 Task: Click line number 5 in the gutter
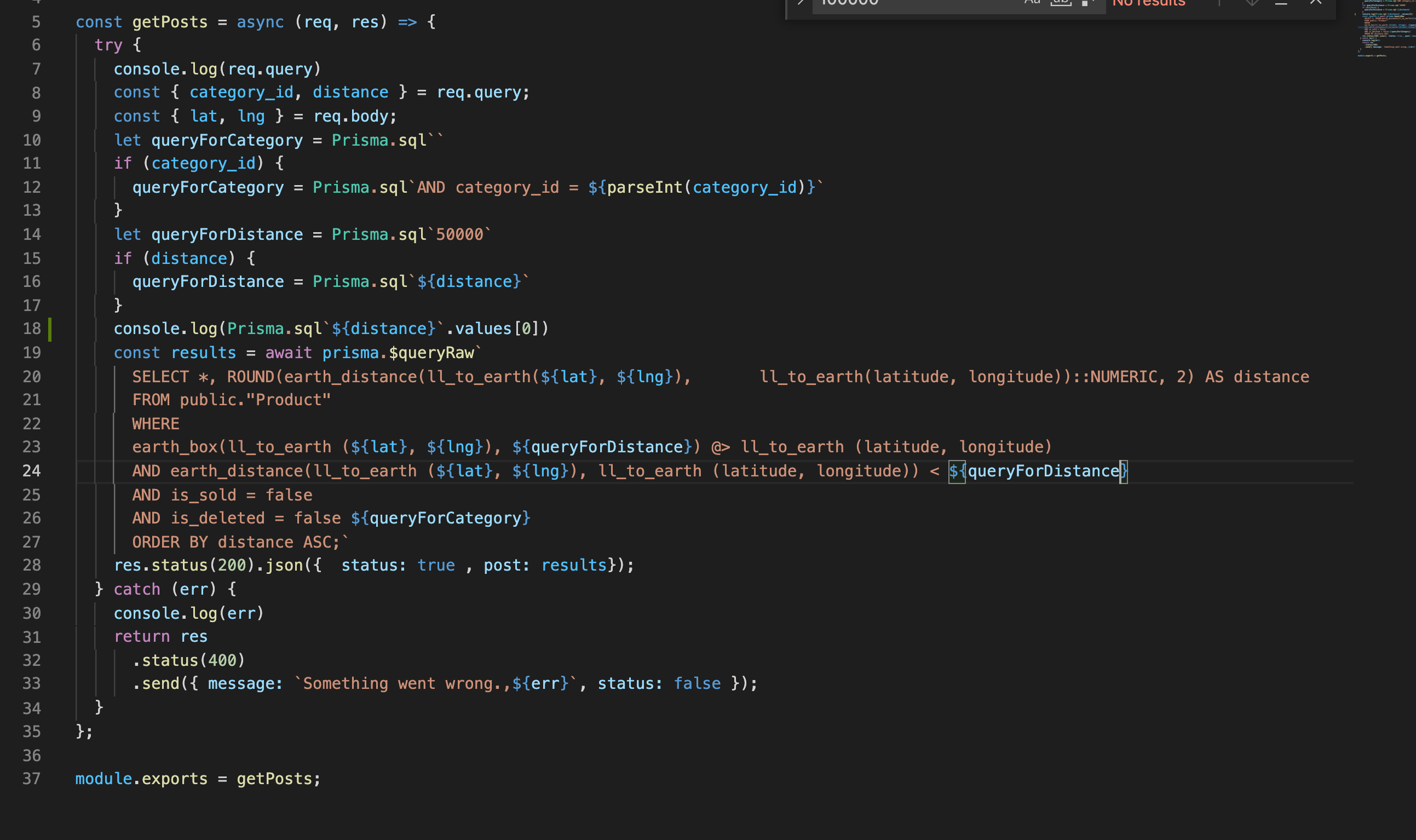[36, 22]
